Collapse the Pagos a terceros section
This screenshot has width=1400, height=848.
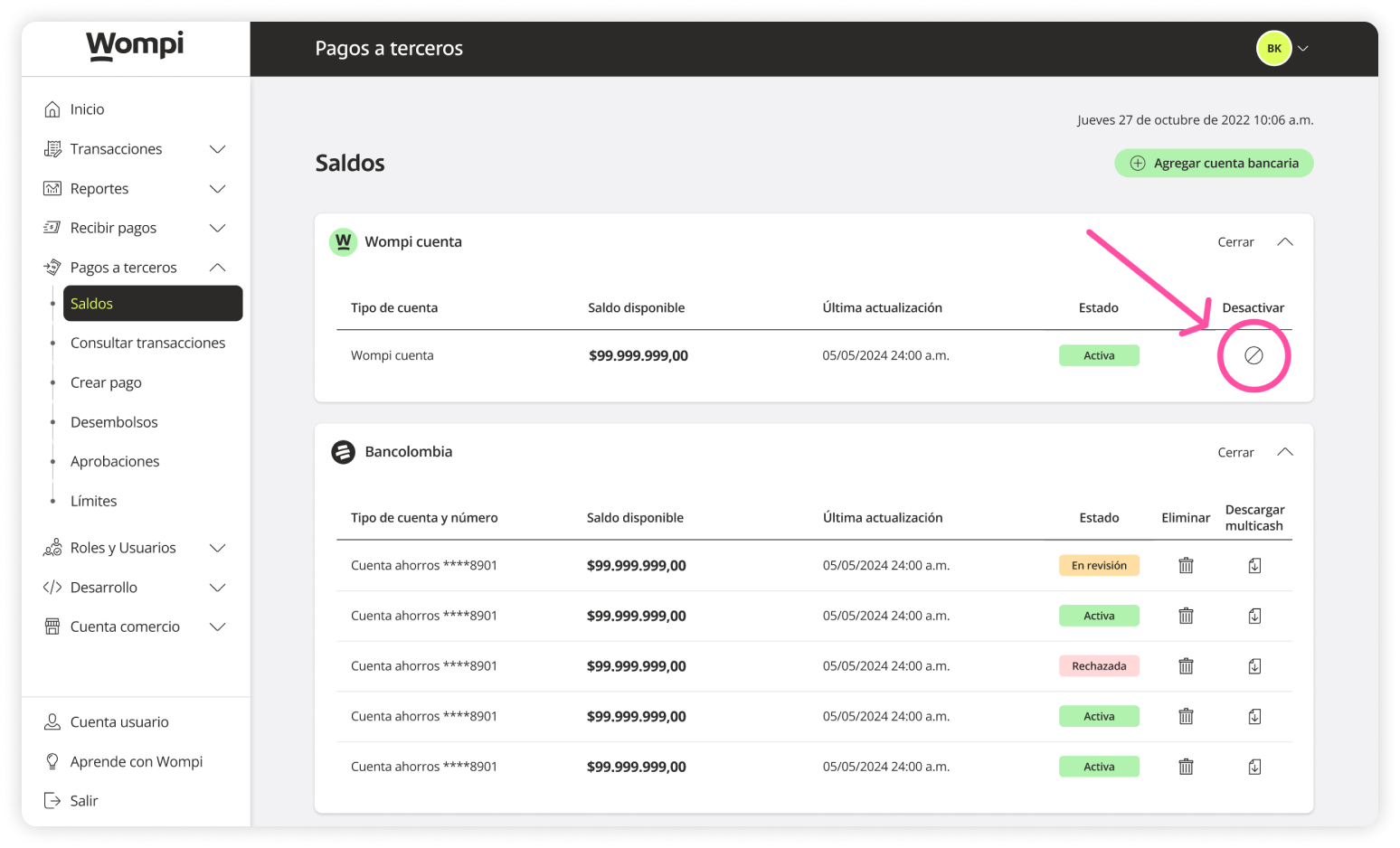point(217,268)
